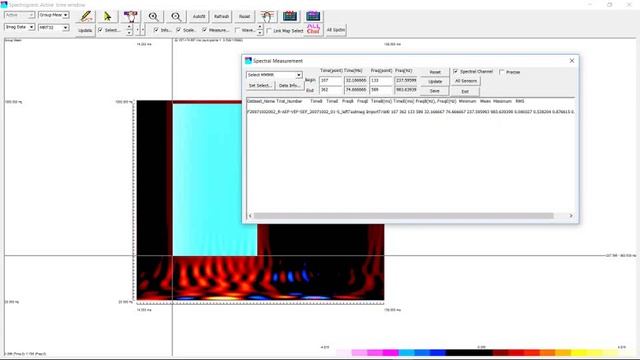This screenshot has height=360, width=640.
Task: Click the Exit button in the dialog
Action: 465,91
